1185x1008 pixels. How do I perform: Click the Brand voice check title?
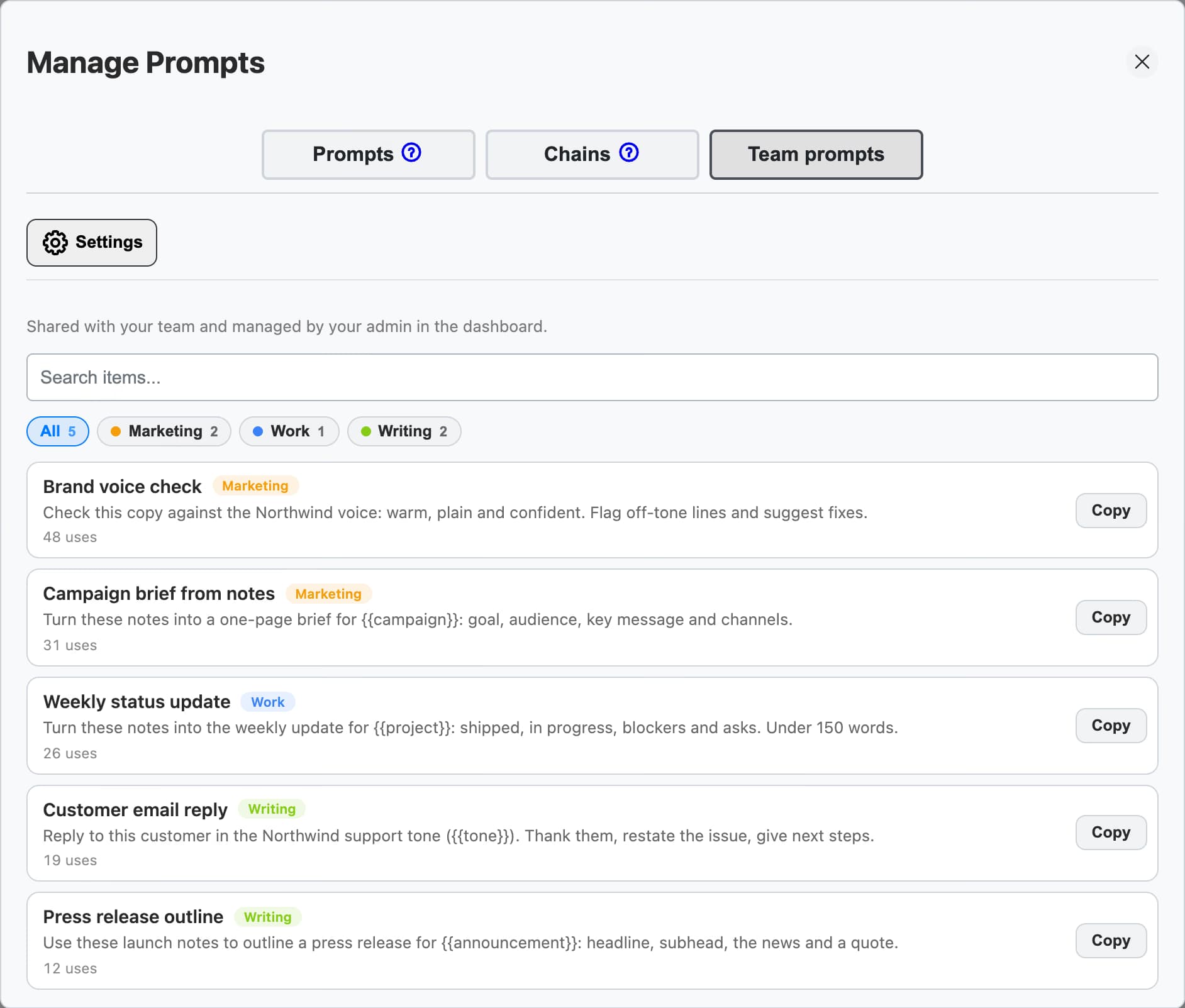122,487
